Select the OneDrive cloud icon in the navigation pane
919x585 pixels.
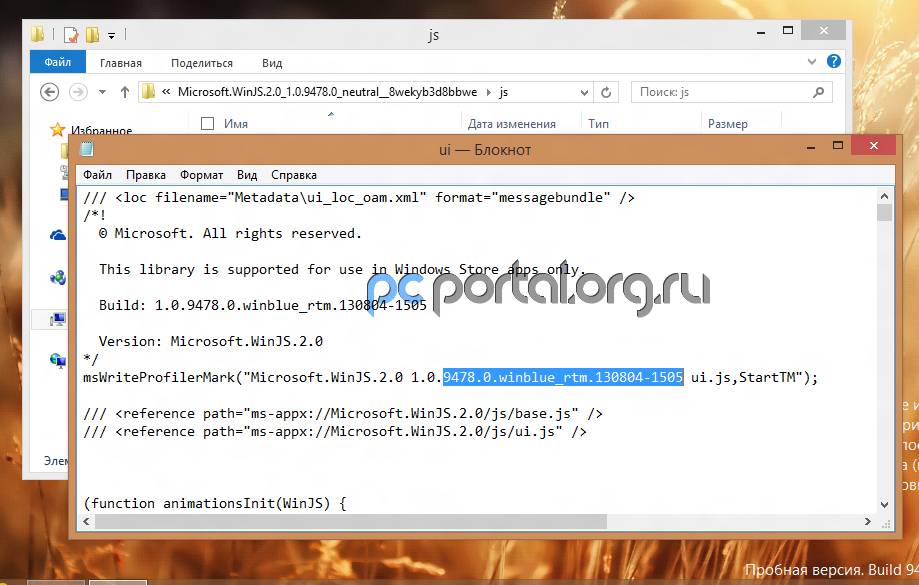58,235
